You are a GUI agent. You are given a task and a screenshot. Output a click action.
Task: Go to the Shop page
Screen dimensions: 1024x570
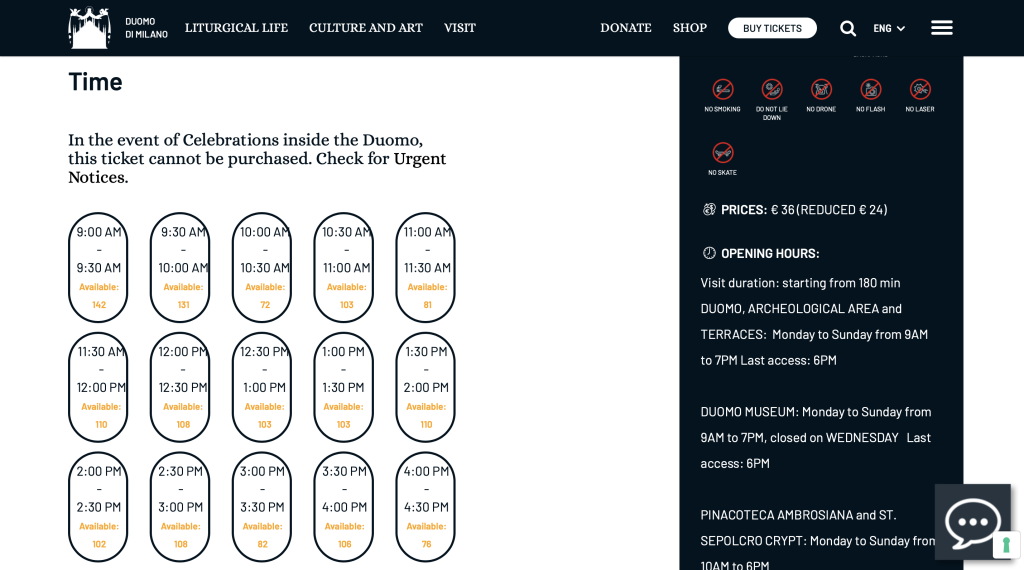(x=690, y=28)
